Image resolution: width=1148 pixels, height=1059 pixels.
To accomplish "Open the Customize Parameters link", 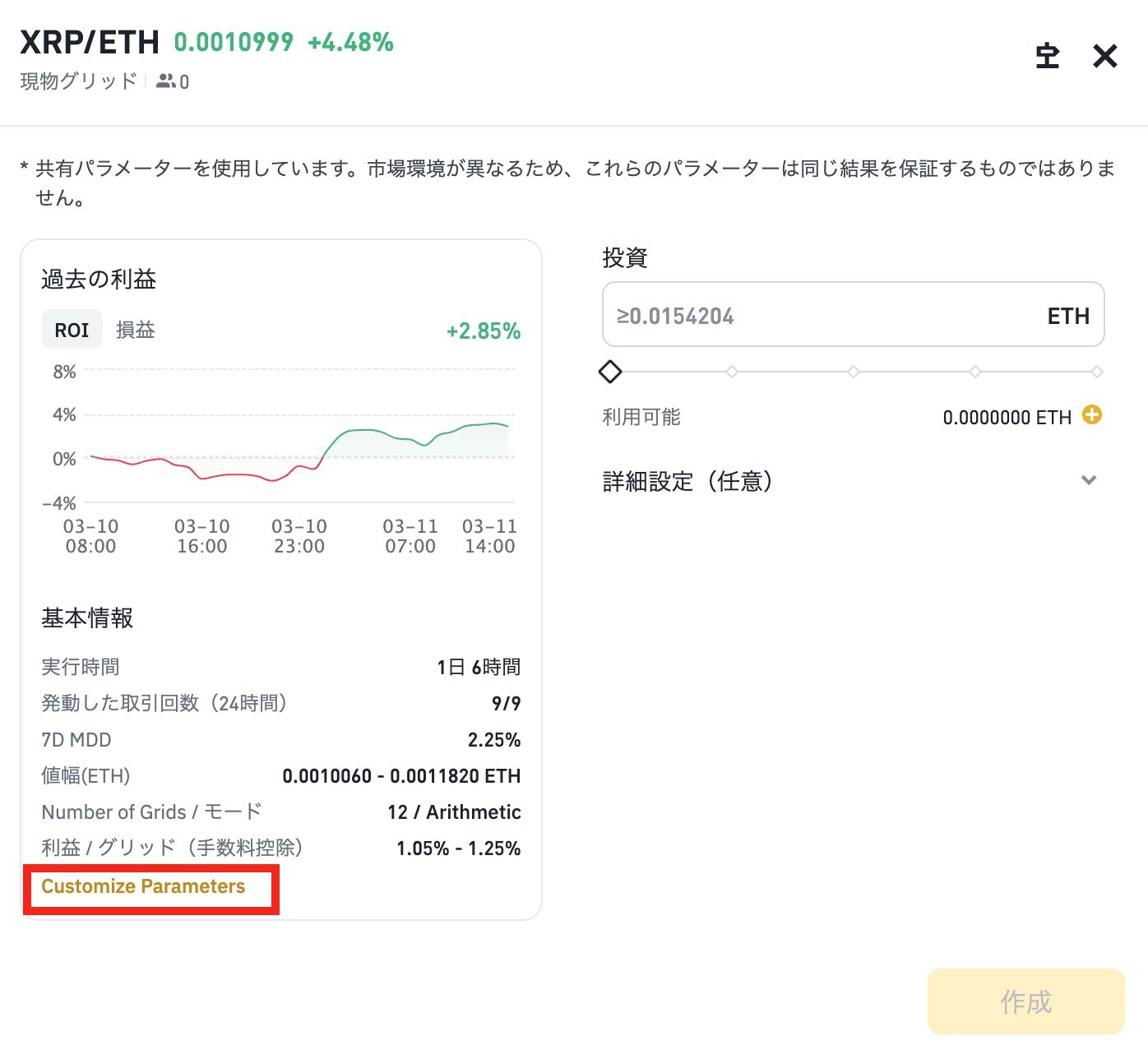I will 143,886.
